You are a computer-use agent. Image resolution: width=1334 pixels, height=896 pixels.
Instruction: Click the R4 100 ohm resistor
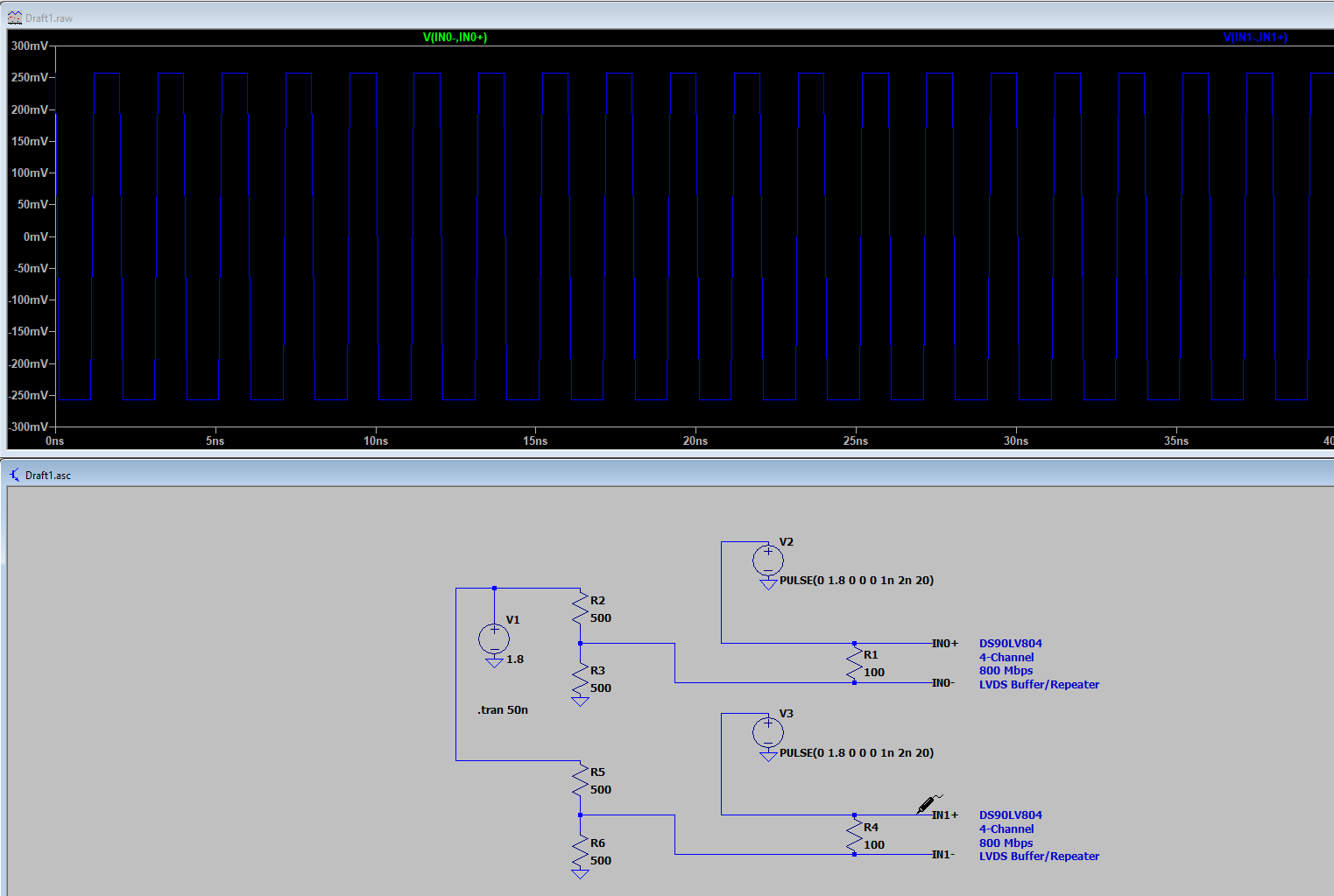point(854,835)
